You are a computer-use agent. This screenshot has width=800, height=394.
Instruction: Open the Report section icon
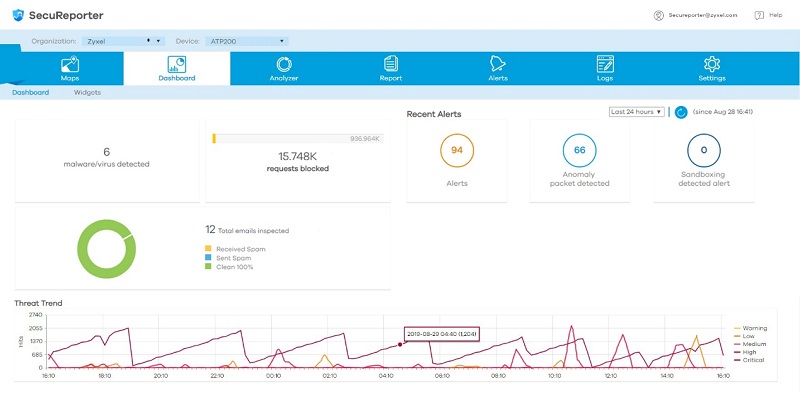391,64
